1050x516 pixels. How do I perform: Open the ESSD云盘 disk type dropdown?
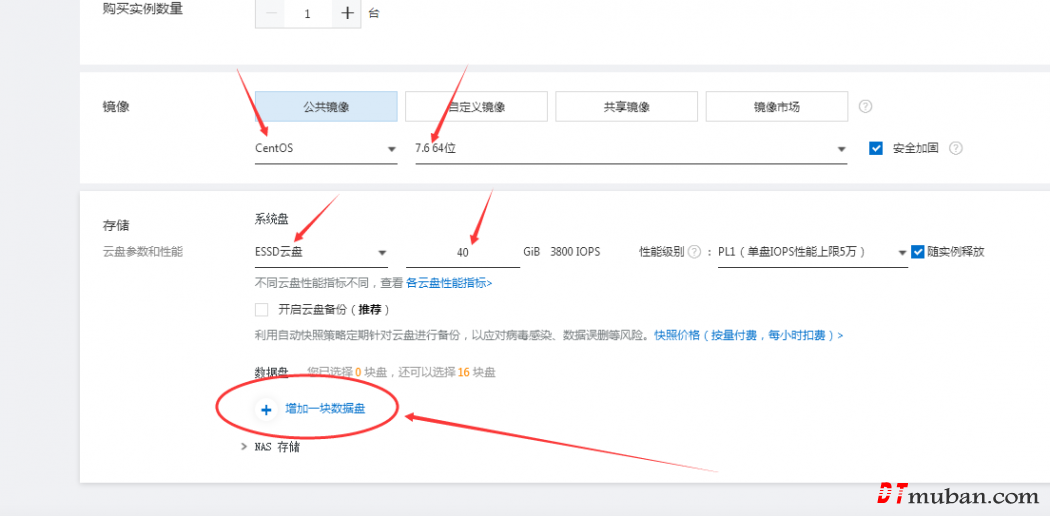[321, 252]
